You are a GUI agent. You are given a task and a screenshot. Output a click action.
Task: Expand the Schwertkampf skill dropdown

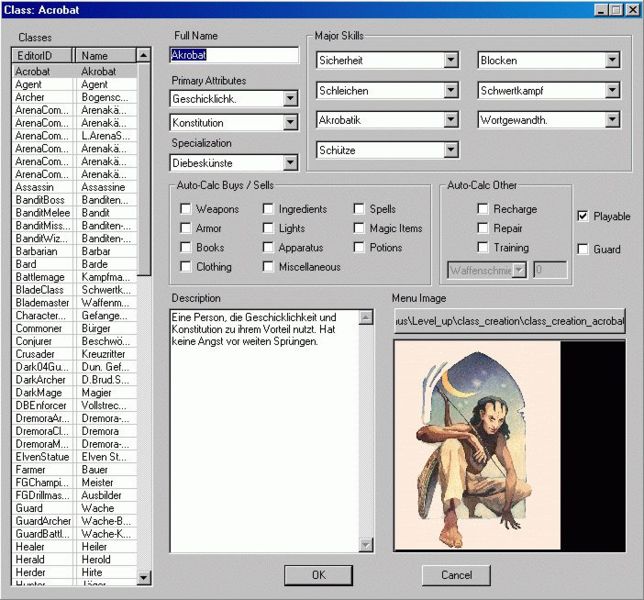(x=612, y=90)
